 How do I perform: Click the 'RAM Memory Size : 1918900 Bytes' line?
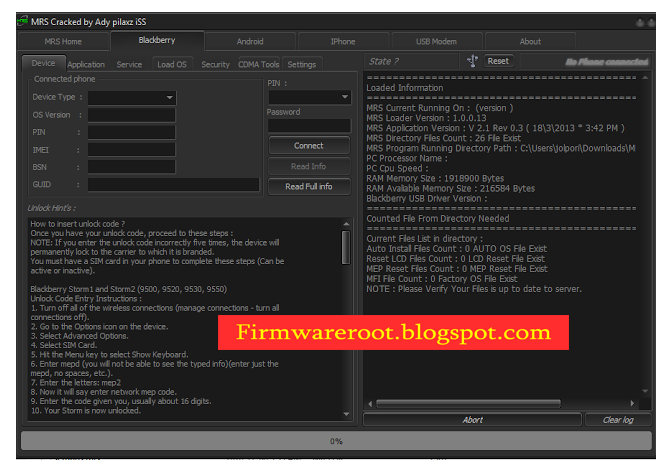point(435,178)
